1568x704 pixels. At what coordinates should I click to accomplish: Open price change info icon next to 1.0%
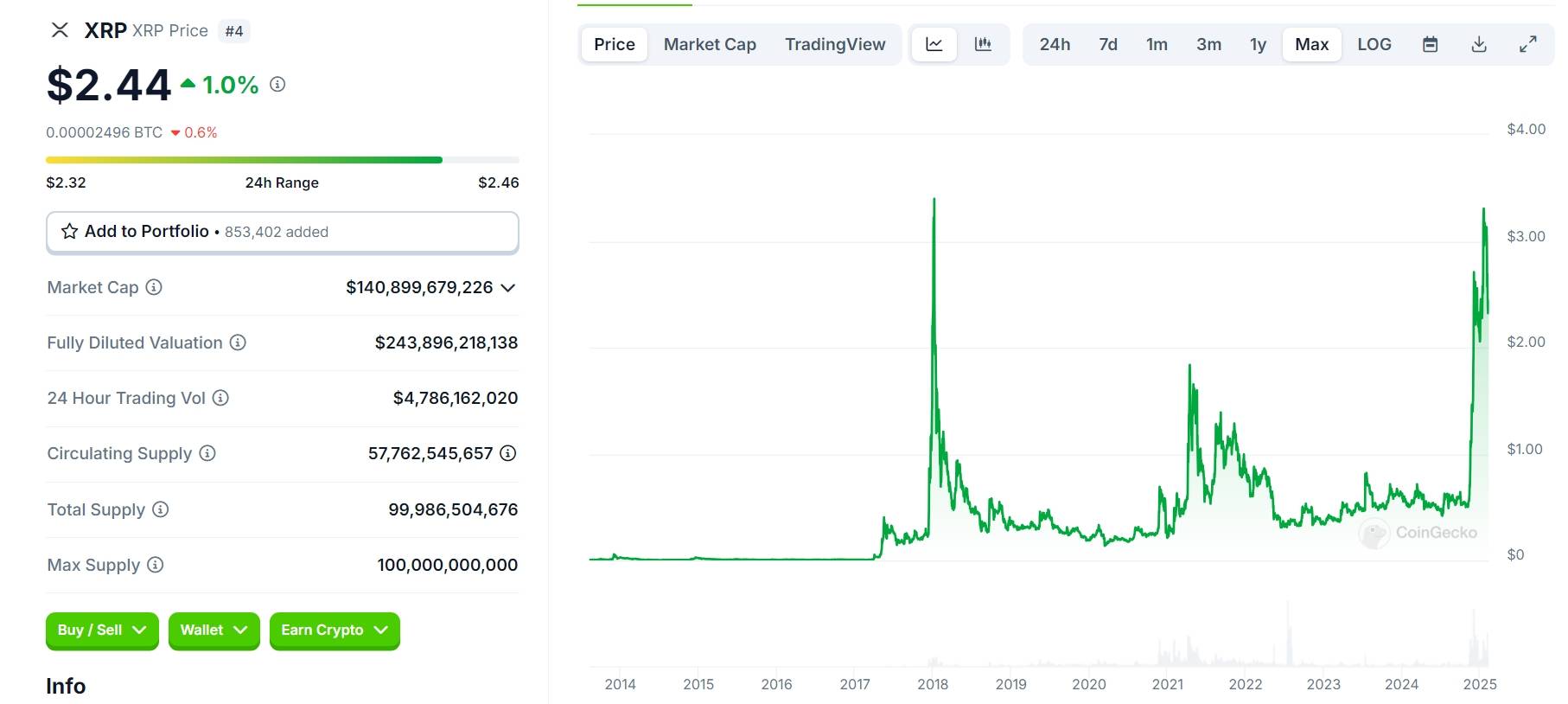pos(277,84)
